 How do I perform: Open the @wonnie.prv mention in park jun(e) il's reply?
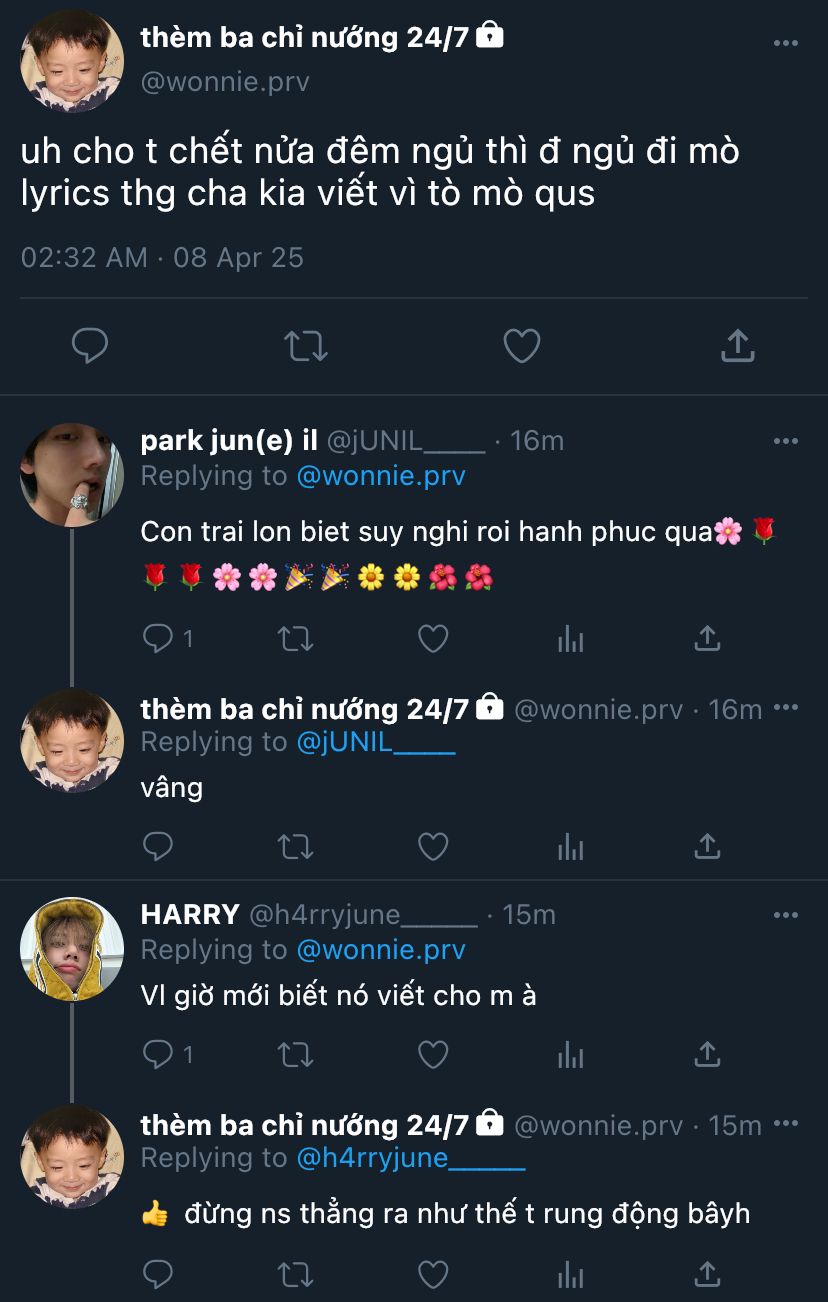[381, 476]
